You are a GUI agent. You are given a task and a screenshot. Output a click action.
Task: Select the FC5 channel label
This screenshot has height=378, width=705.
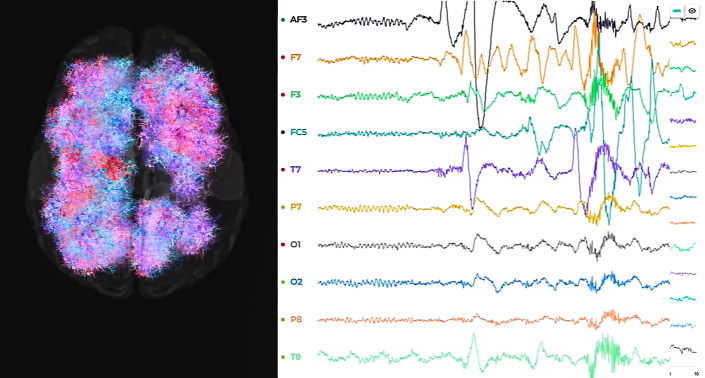coord(299,132)
